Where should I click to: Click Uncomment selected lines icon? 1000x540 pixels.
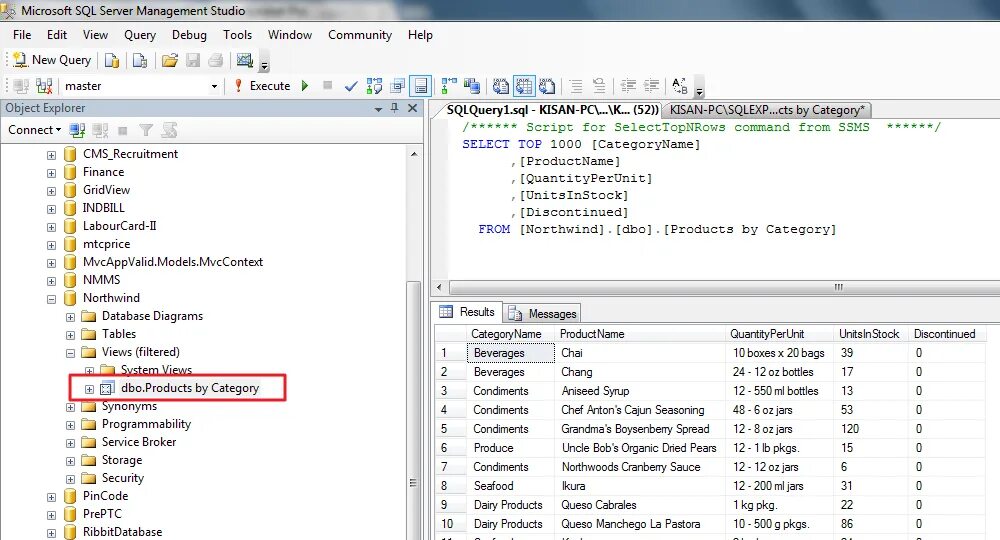pos(599,85)
